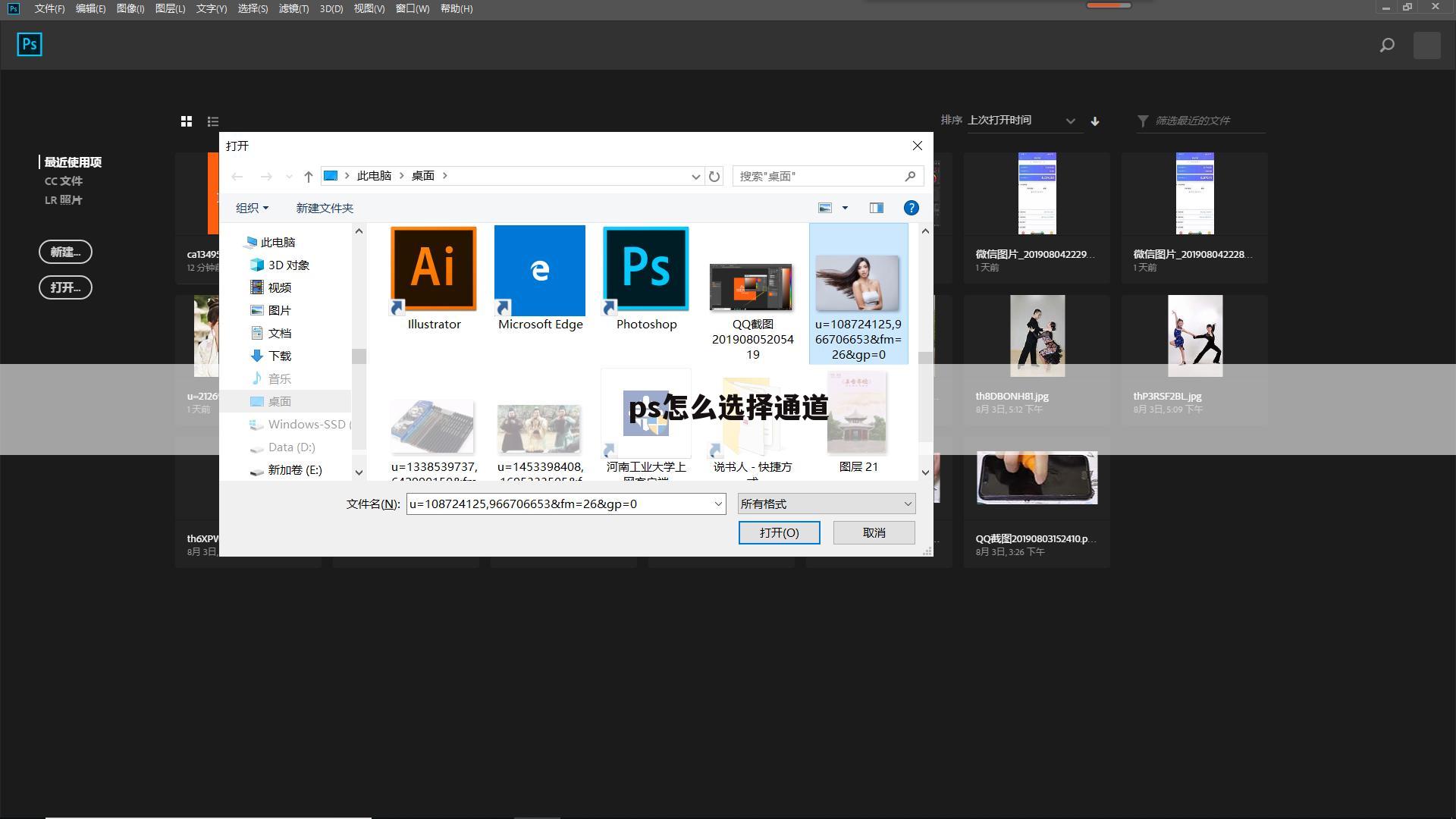Toggle the preview pane in Open dialog
This screenshot has width=1456, height=819.
877,208
